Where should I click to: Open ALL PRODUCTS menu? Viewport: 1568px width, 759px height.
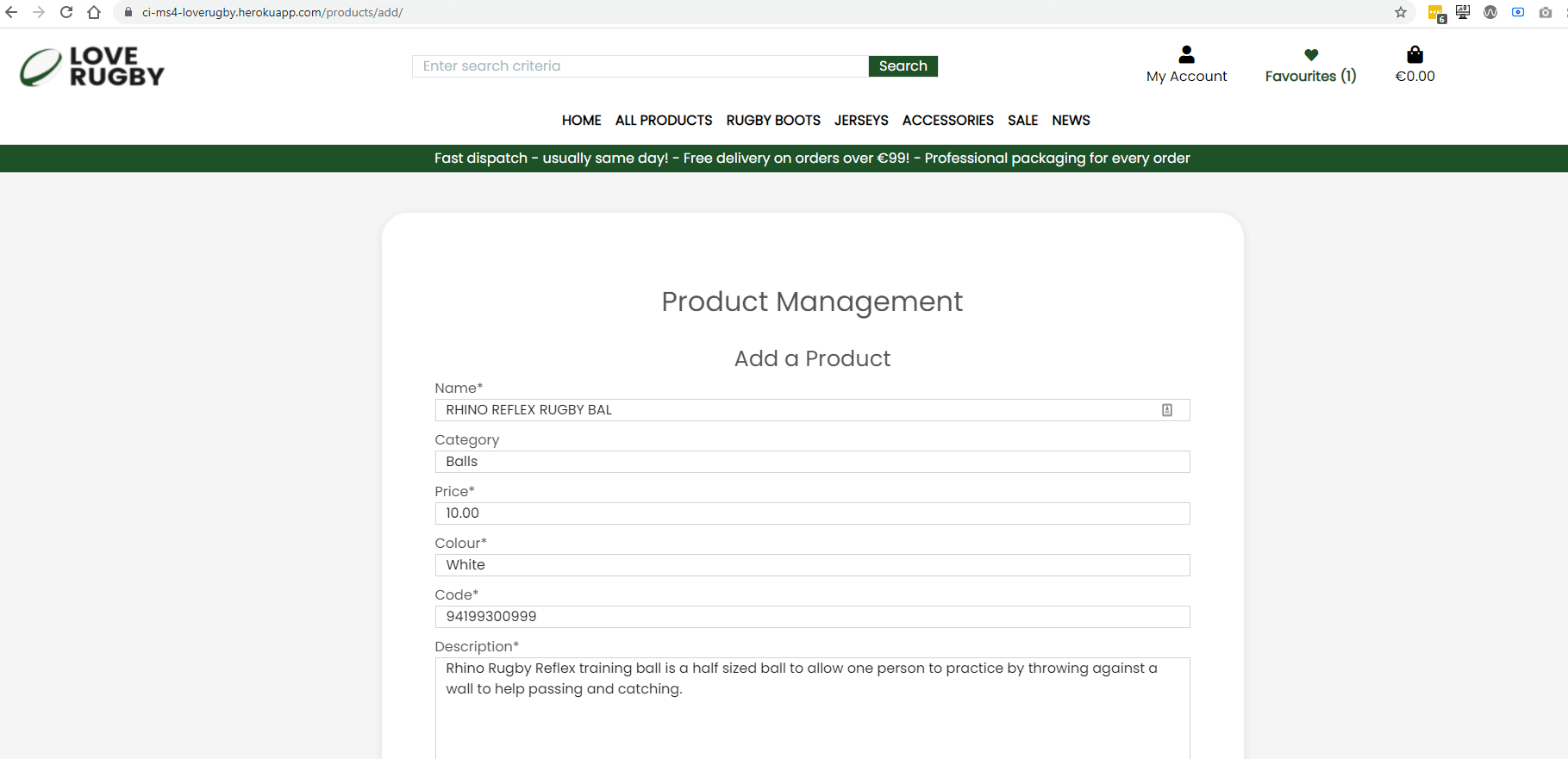(x=664, y=121)
